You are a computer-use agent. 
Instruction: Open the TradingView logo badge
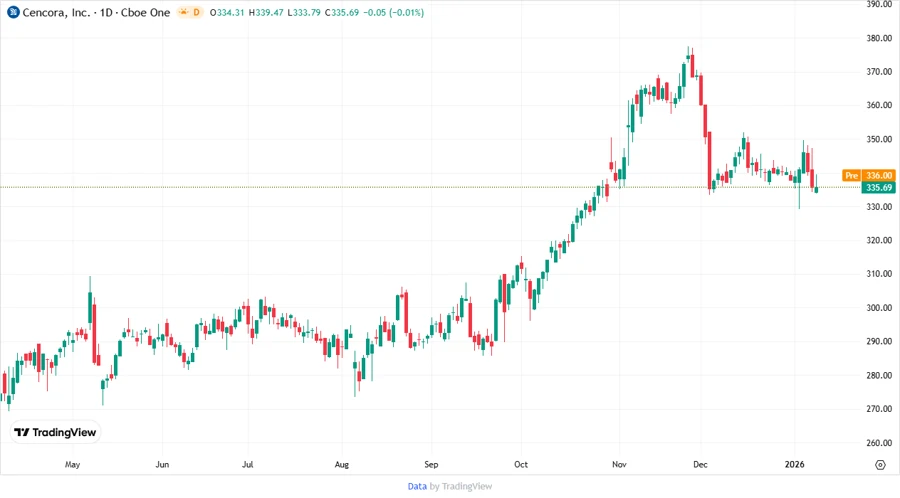(x=56, y=432)
